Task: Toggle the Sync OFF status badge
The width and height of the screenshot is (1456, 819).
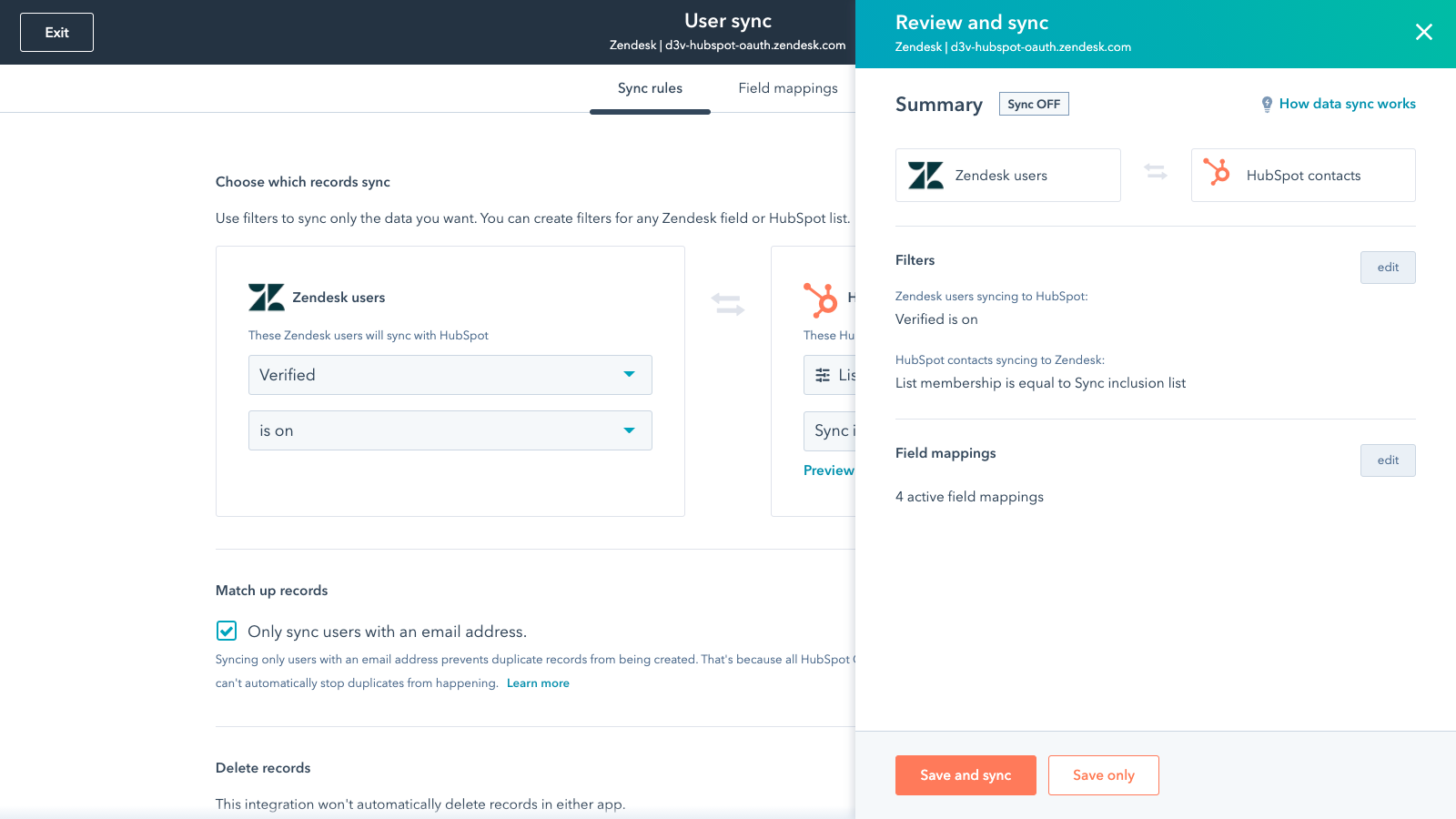Action: [1034, 103]
